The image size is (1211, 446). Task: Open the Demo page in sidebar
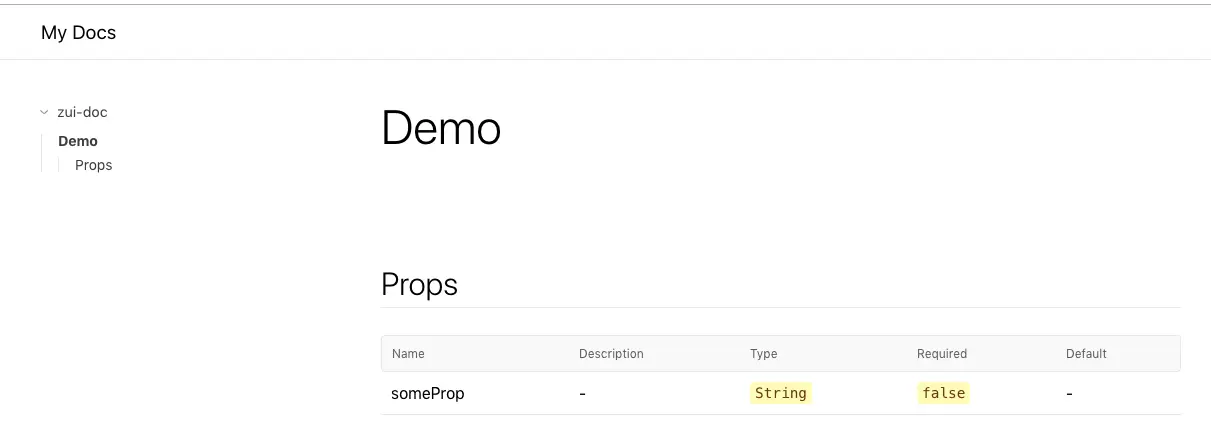point(78,141)
